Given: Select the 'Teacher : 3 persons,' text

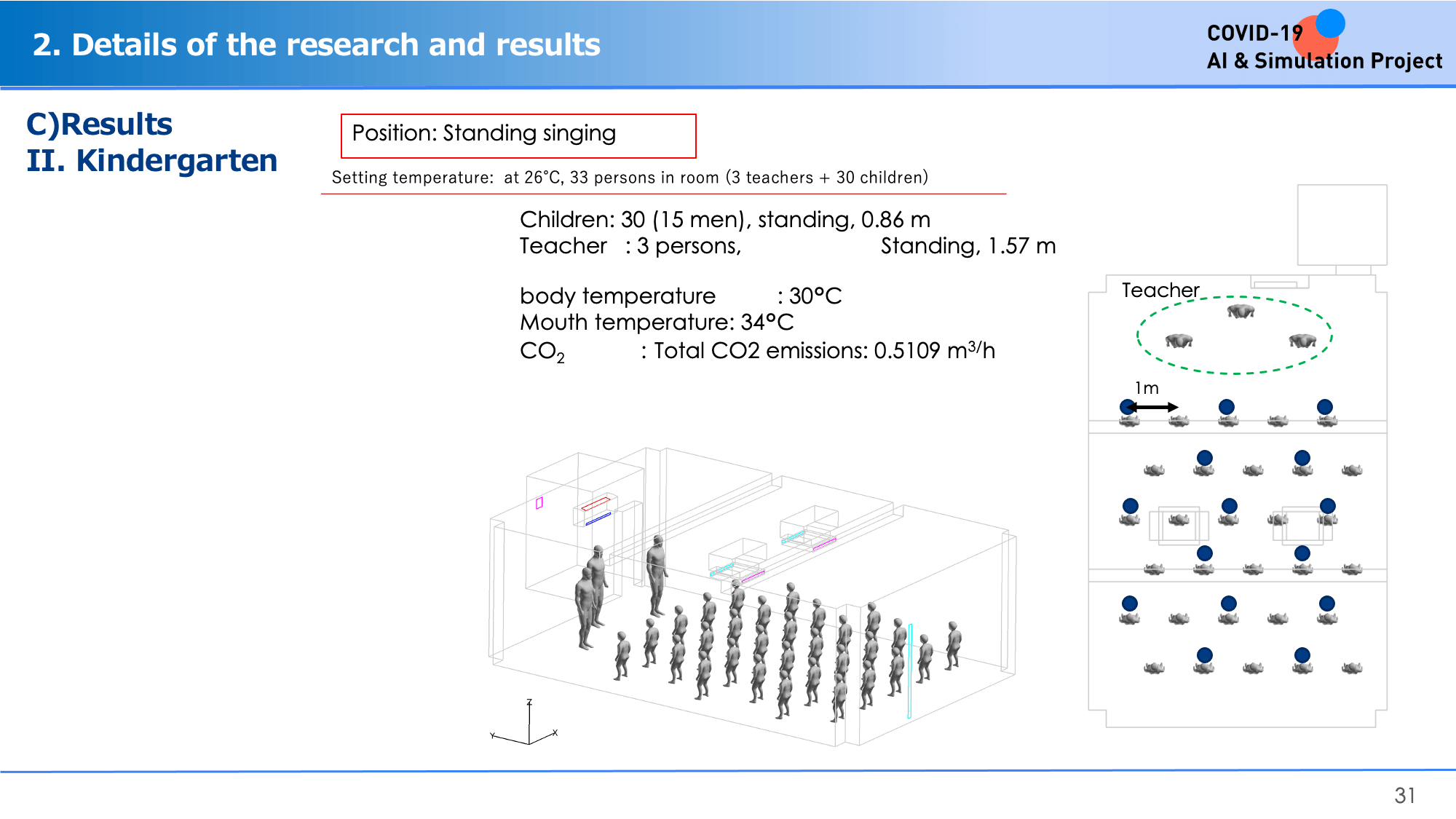Looking at the screenshot, I should click(630, 246).
